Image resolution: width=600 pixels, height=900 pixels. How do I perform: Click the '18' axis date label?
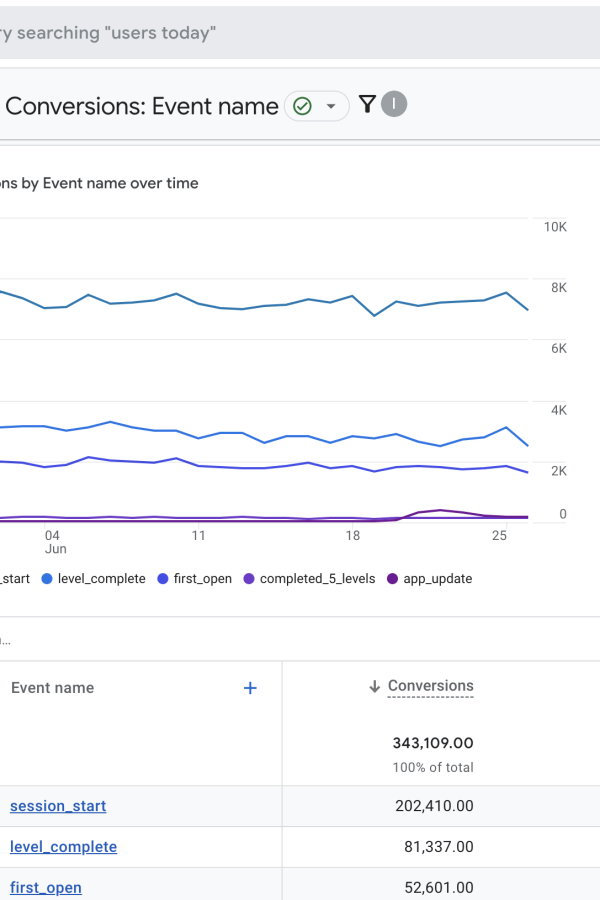353,536
